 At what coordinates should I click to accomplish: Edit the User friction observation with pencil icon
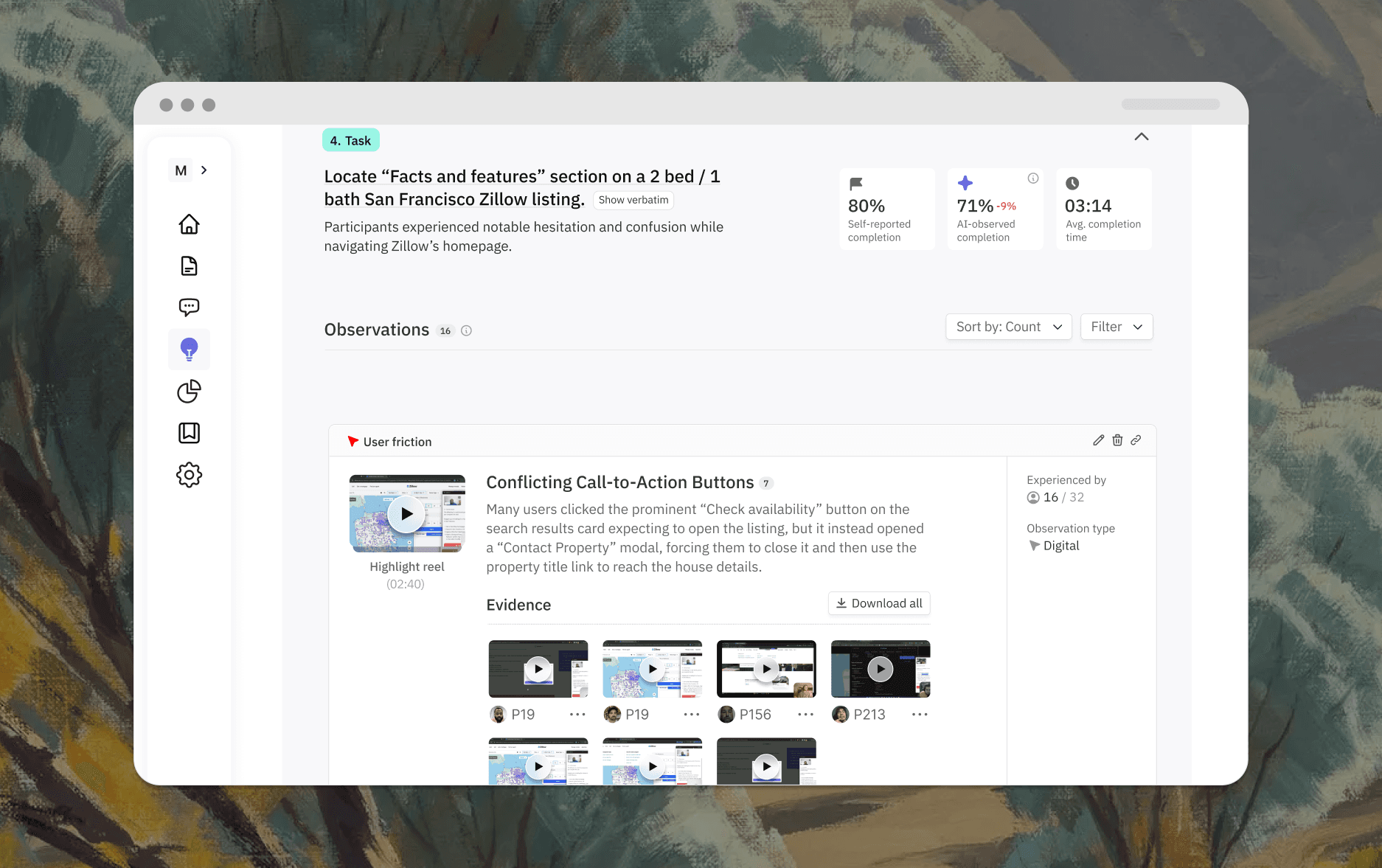click(x=1098, y=440)
